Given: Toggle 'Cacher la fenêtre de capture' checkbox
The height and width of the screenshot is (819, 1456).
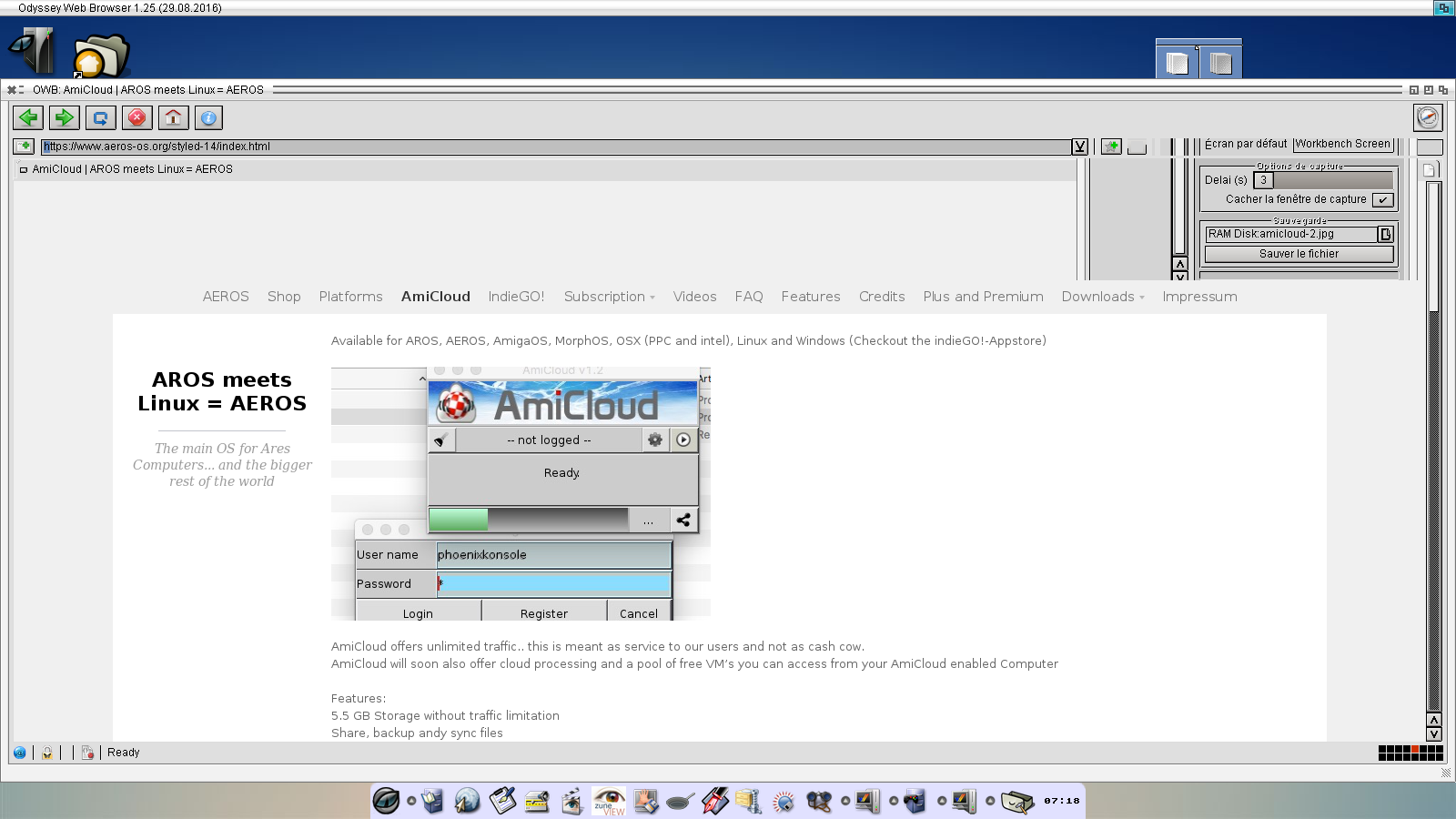Looking at the screenshot, I should 1382,200.
